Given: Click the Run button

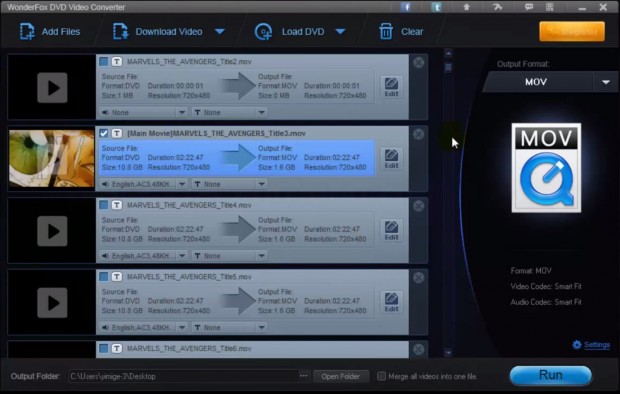Looking at the screenshot, I should pos(551,375).
